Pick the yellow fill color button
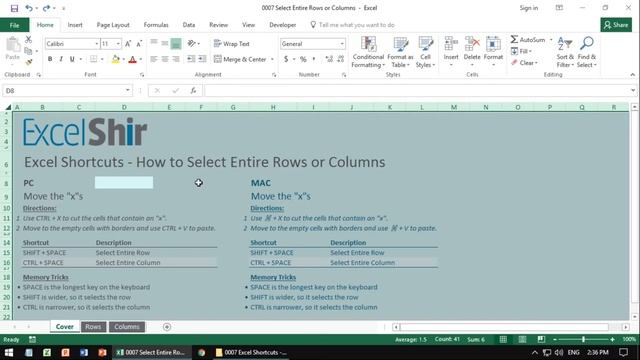640x360 pixels. click(116, 59)
